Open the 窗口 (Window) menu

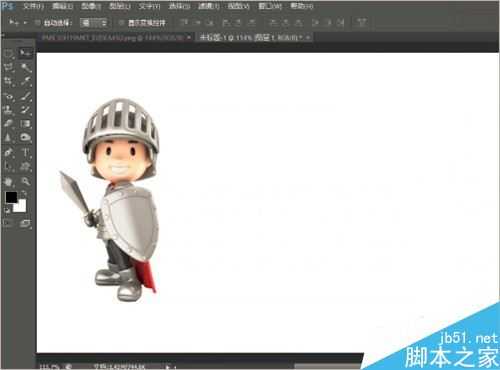coord(270,6)
